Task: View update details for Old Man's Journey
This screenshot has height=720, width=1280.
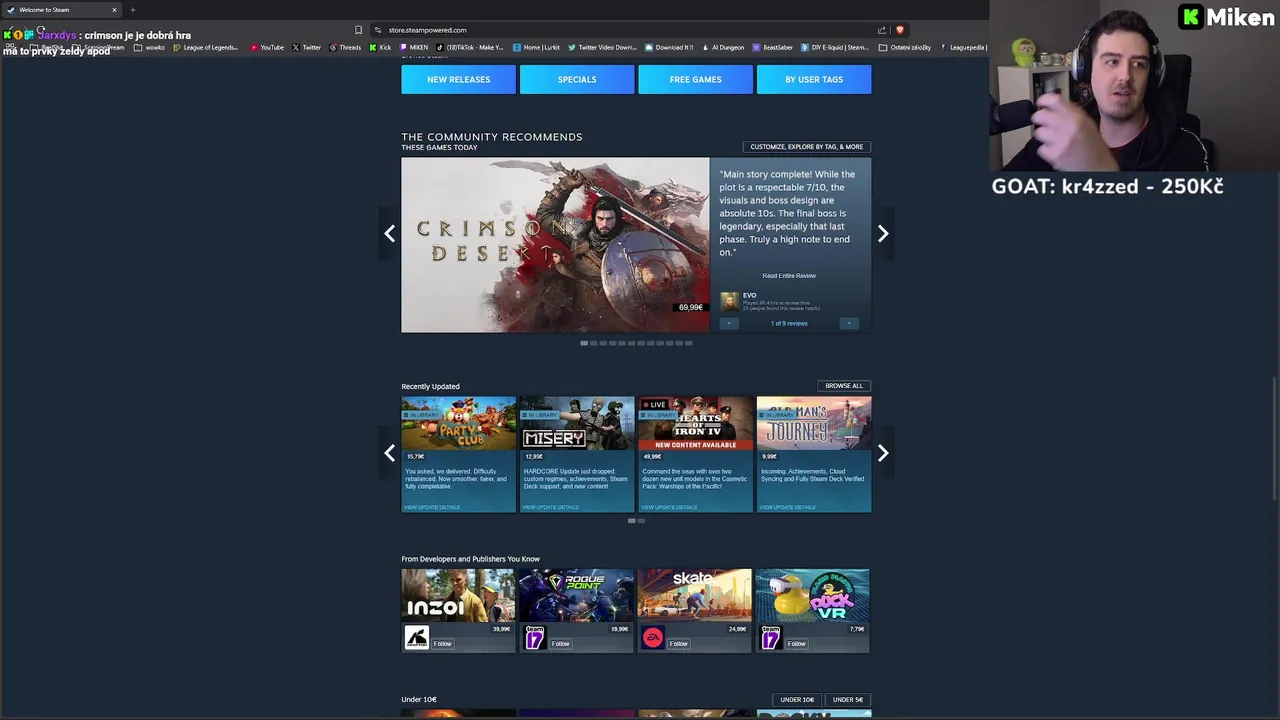Action: pos(787,507)
